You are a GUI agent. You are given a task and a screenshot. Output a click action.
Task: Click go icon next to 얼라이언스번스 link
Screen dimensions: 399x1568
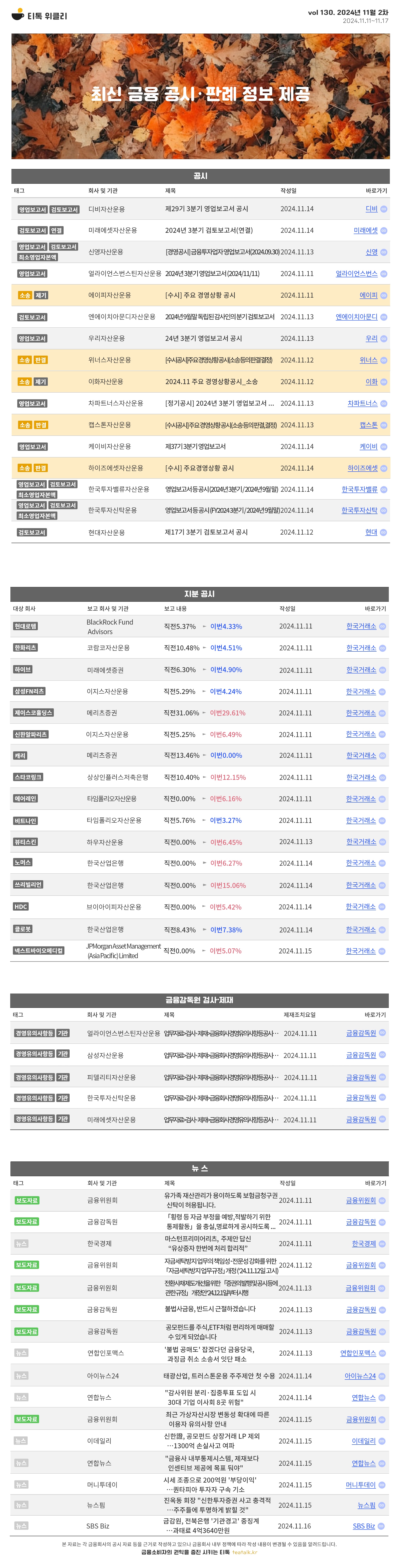(x=384, y=274)
